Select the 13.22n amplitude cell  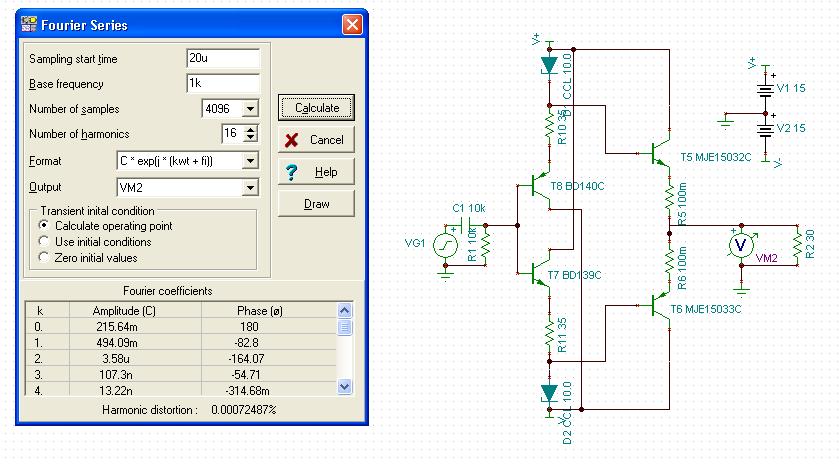pyautogui.click(x=116, y=391)
